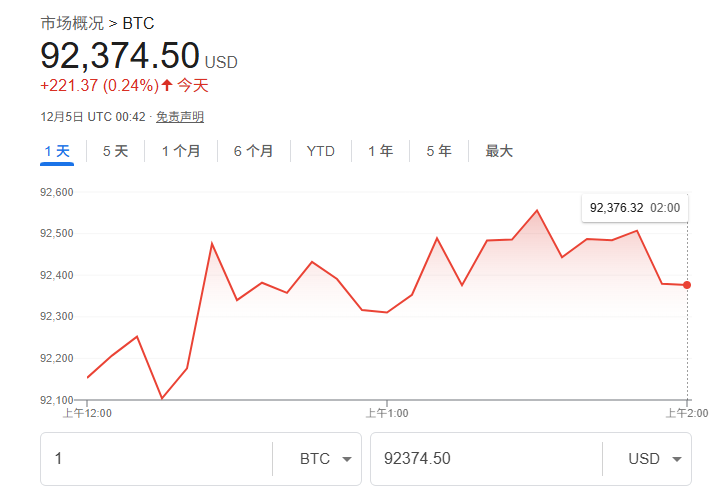This screenshot has height=493, width=720.
Task: Click the BTC amount input field
Action: click(155, 459)
